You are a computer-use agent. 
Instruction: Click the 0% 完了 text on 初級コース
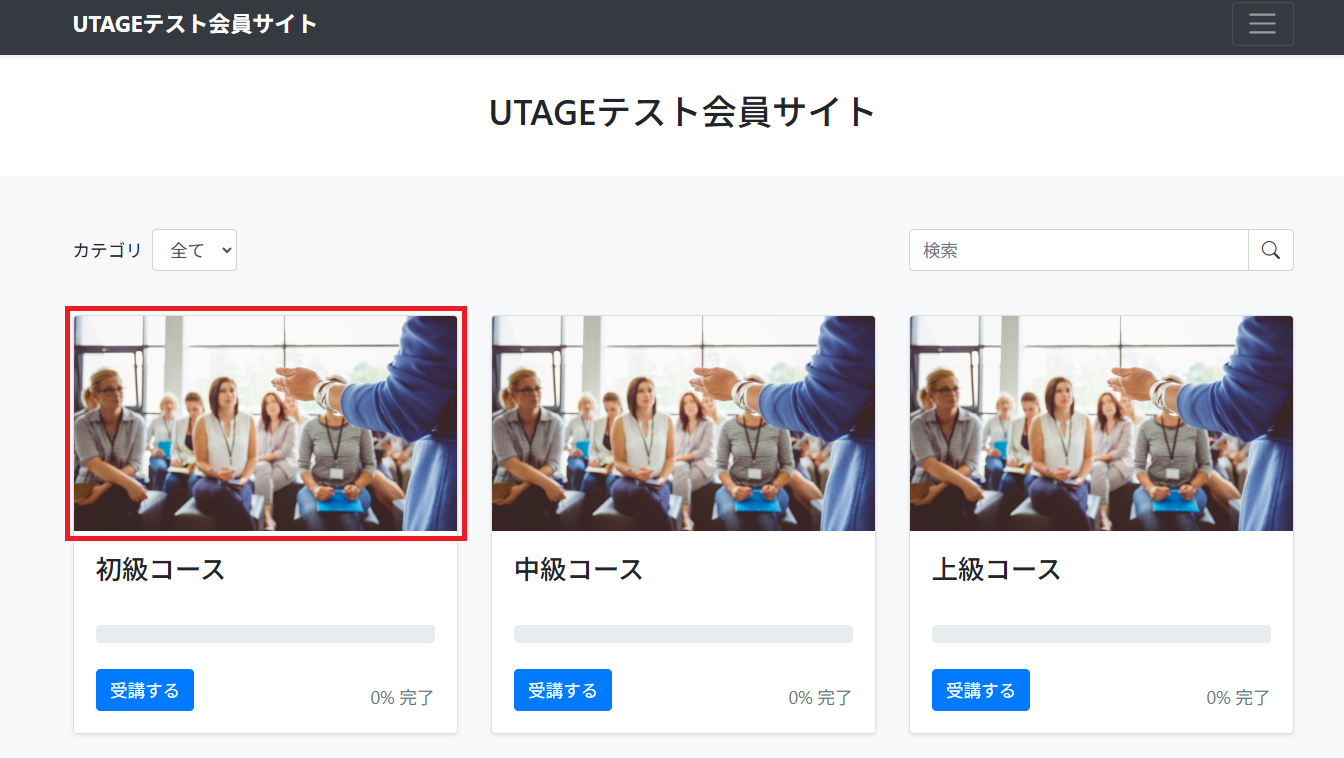click(x=402, y=698)
